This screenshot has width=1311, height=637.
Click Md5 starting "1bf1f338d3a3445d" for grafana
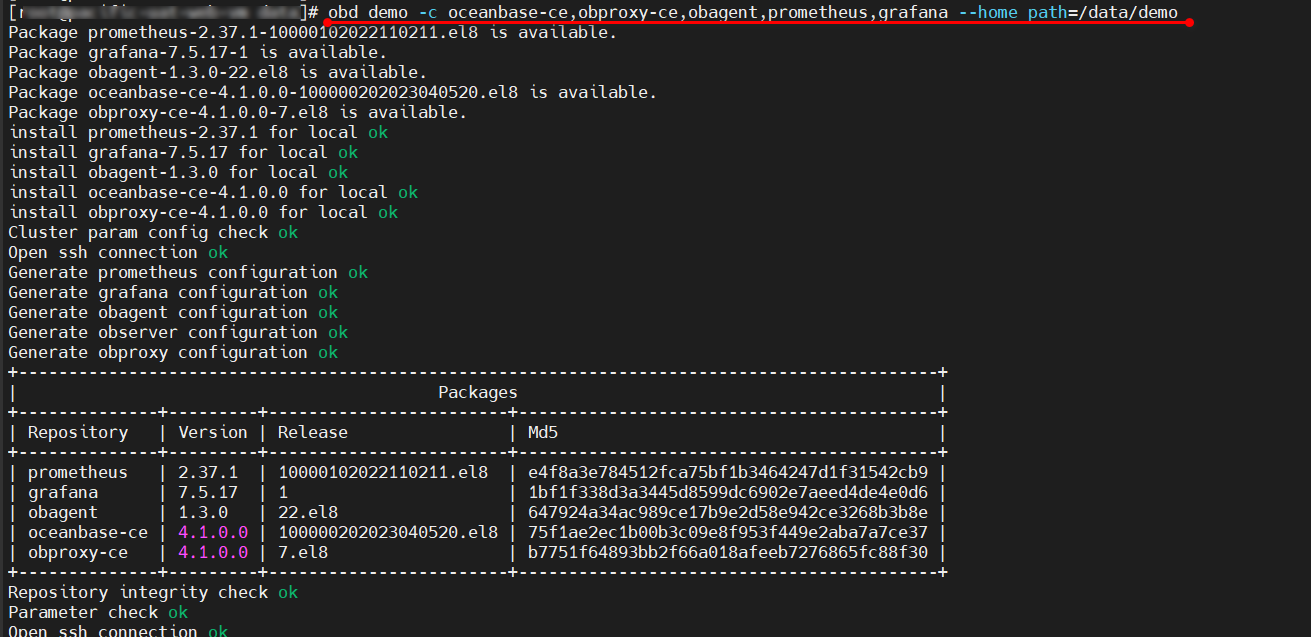tap(728, 492)
